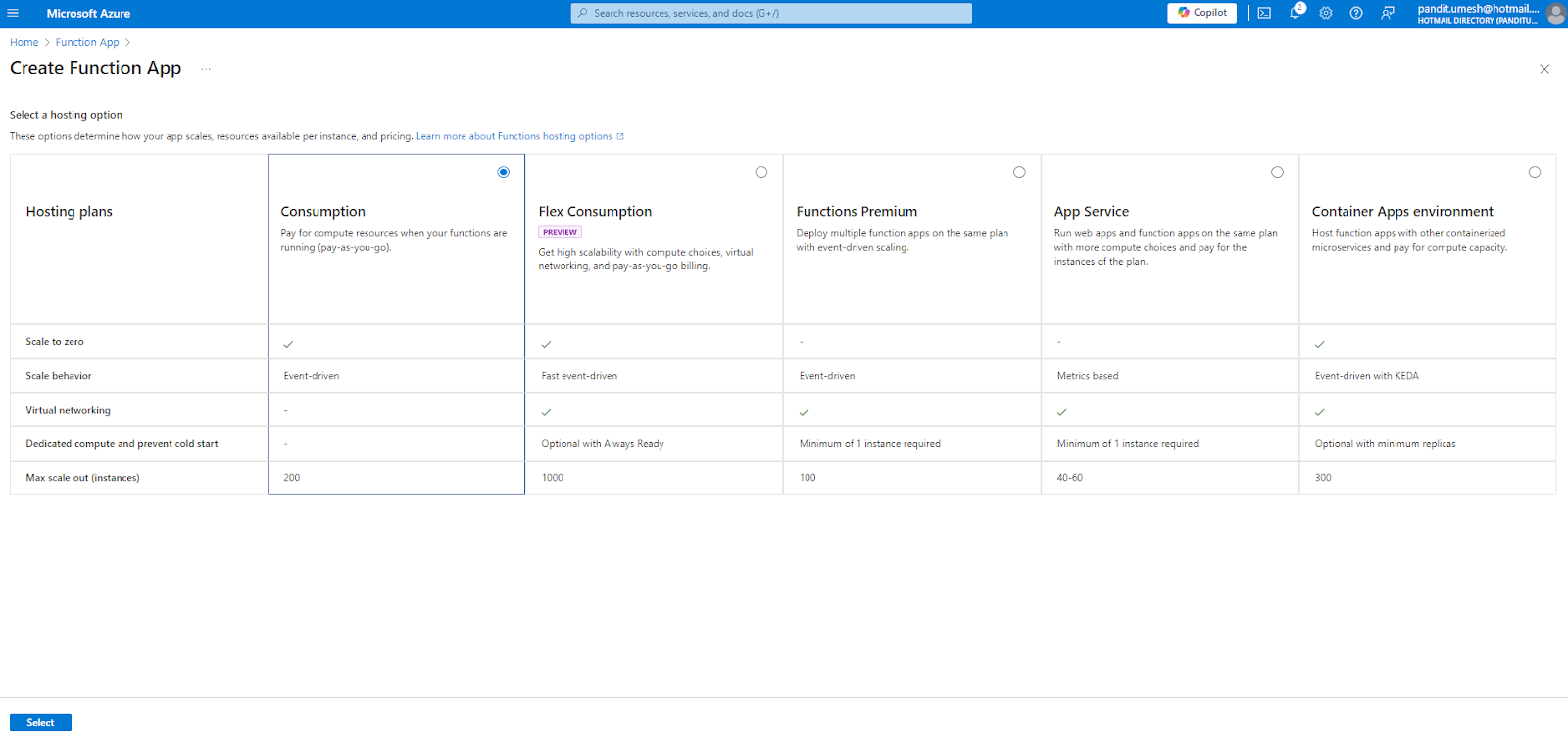Screen dimensions: 1568x742
Task: Click the 200 max scale value
Action: (x=292, y=478)
